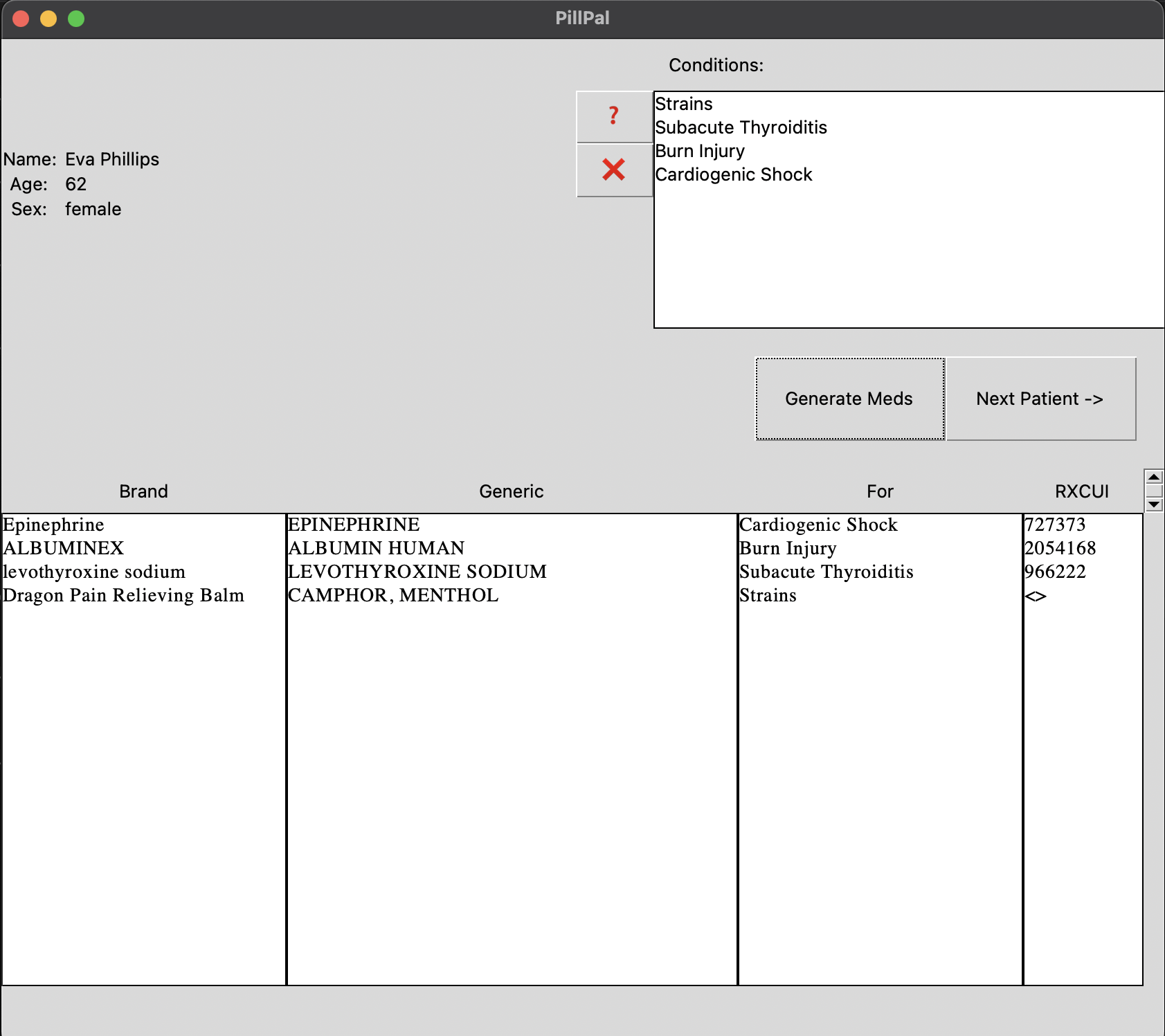The image size is (1165, 1036).
Task: Close the PillPal window
Action: [21, 19]
